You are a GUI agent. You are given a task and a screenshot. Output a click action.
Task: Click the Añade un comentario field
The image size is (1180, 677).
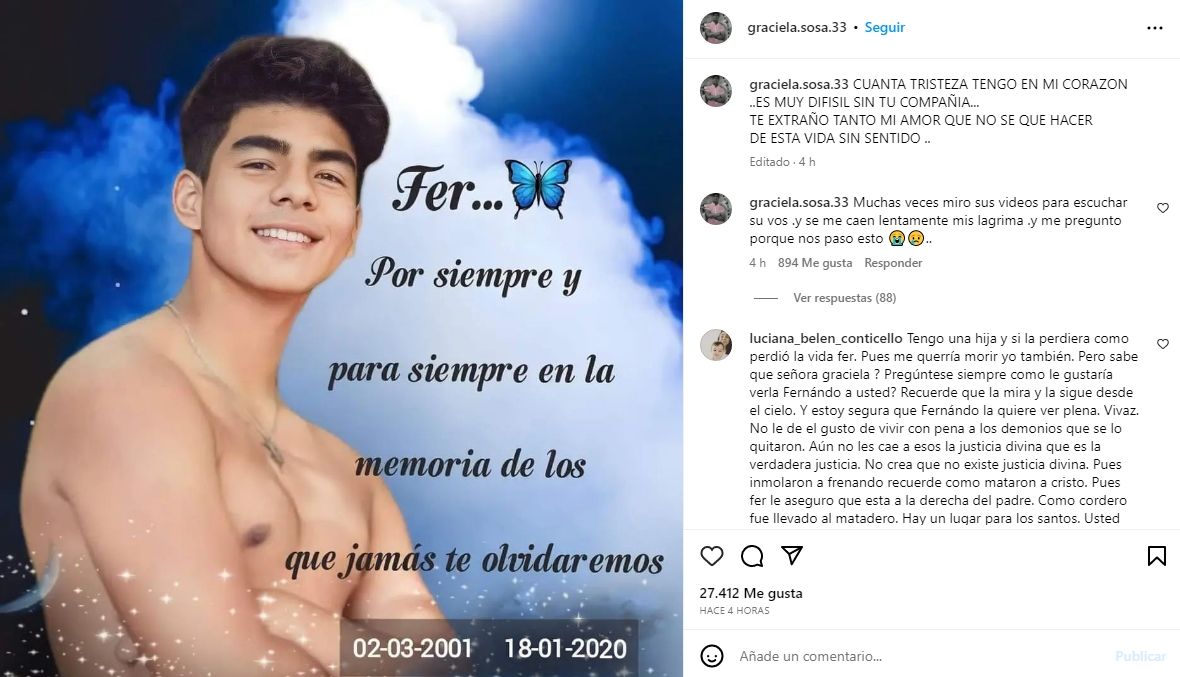918,656
